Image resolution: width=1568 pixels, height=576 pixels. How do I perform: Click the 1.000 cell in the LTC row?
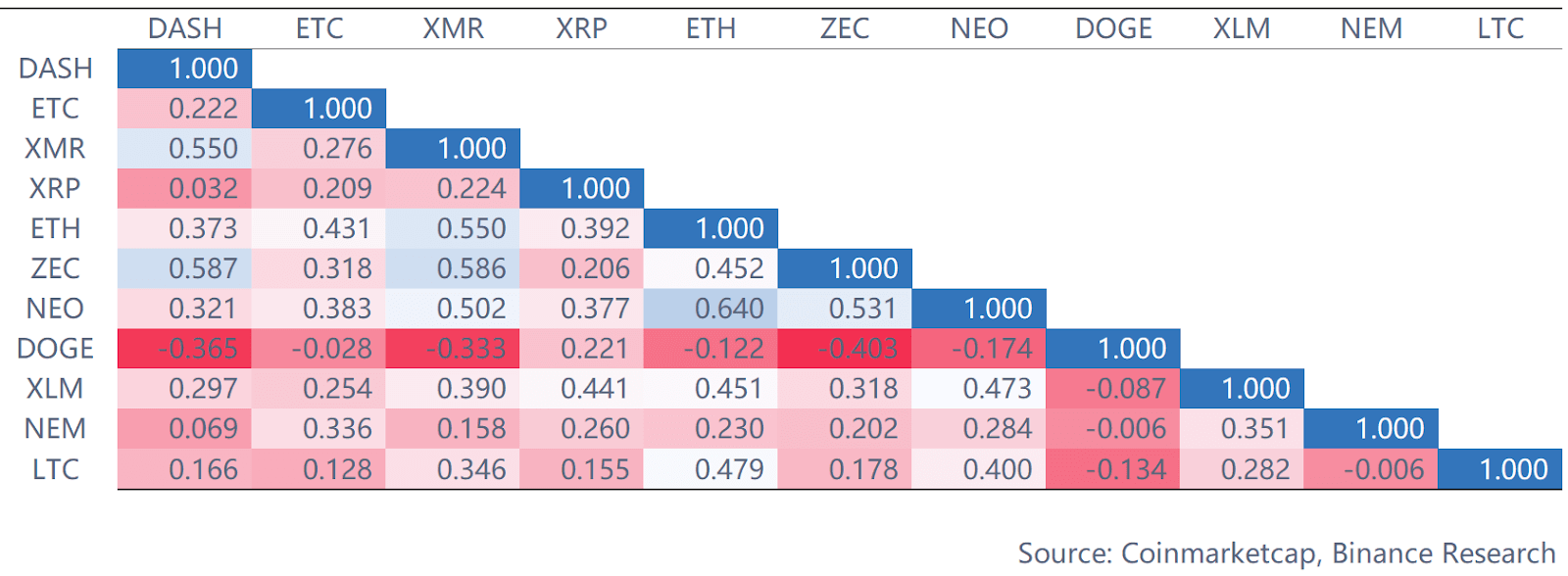(x=1499, y=469)
